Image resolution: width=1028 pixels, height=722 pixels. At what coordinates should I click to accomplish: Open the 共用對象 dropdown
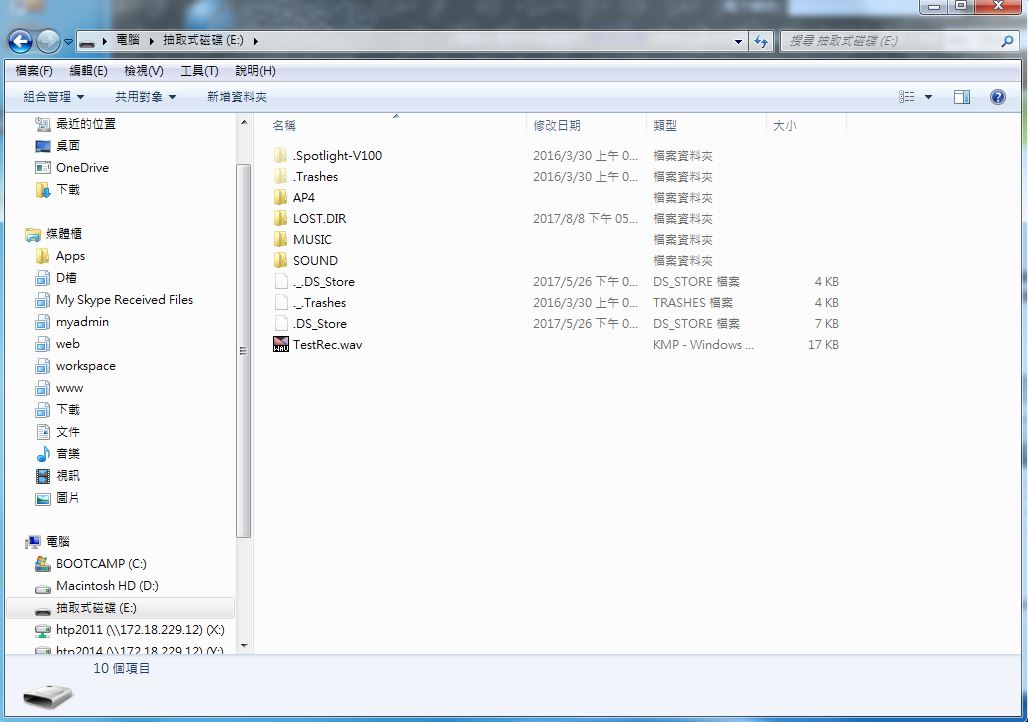[146, 97]
